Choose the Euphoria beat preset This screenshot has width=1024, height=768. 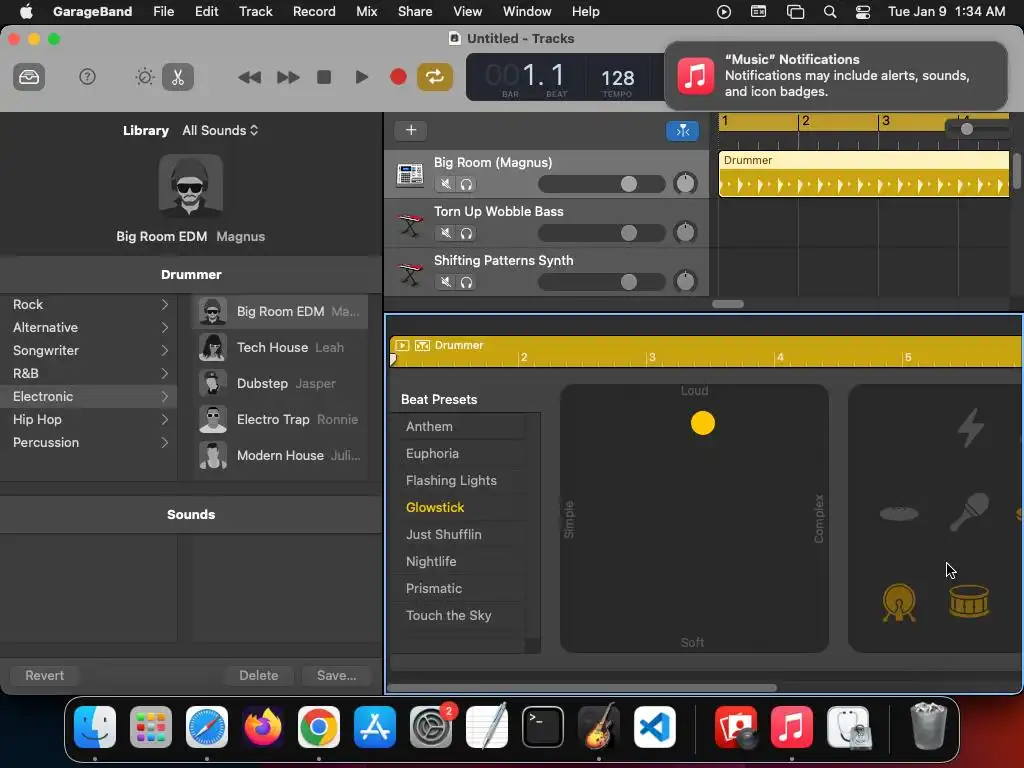[x=432, y=453]
